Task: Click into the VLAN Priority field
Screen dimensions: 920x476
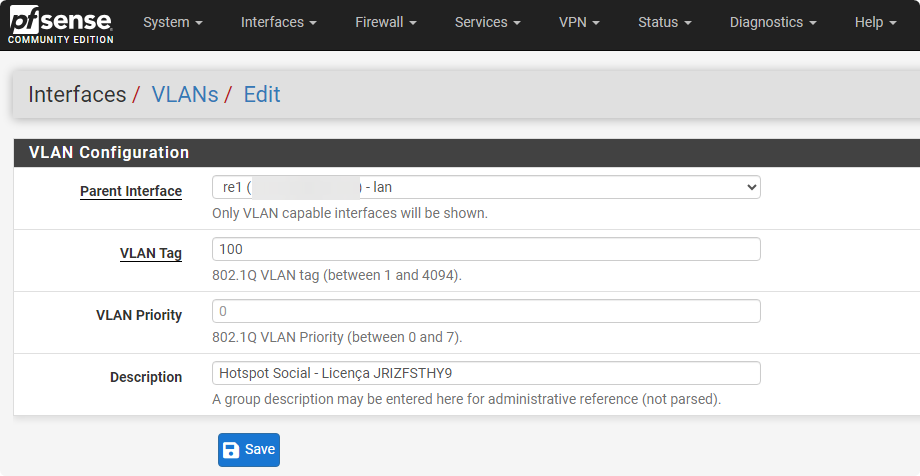Action: click(486, 311)
